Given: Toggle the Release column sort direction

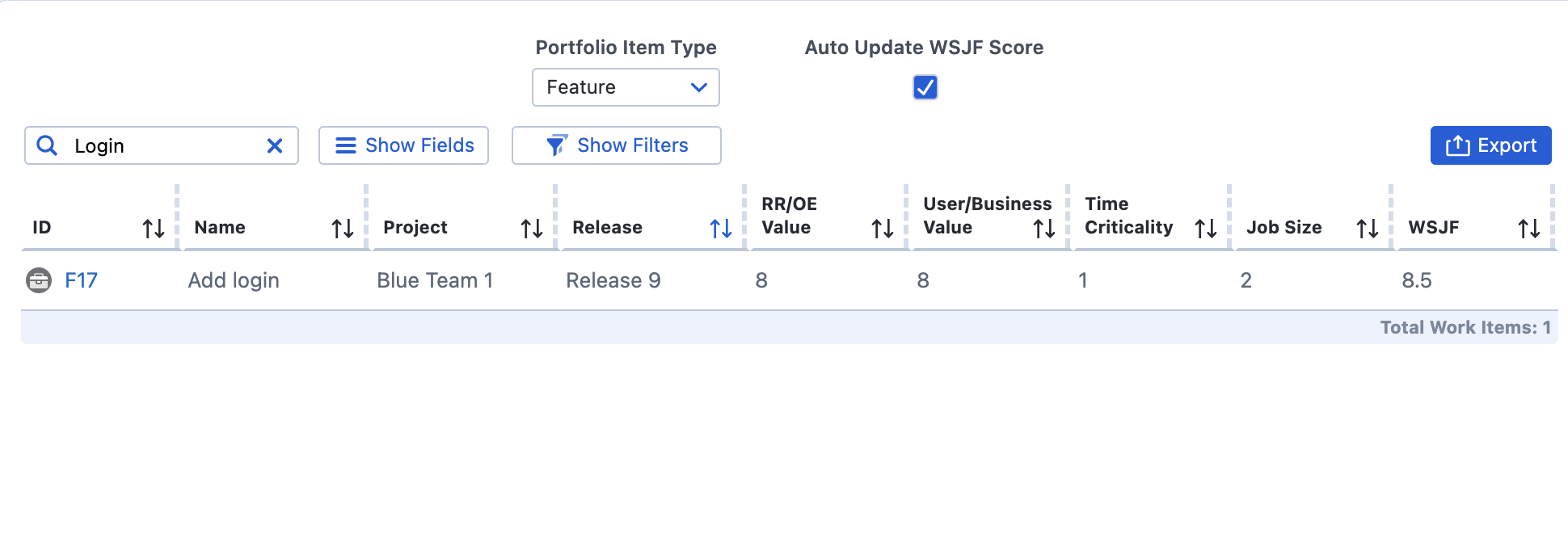Looking at the screenshot, I should tap(721, 228).
